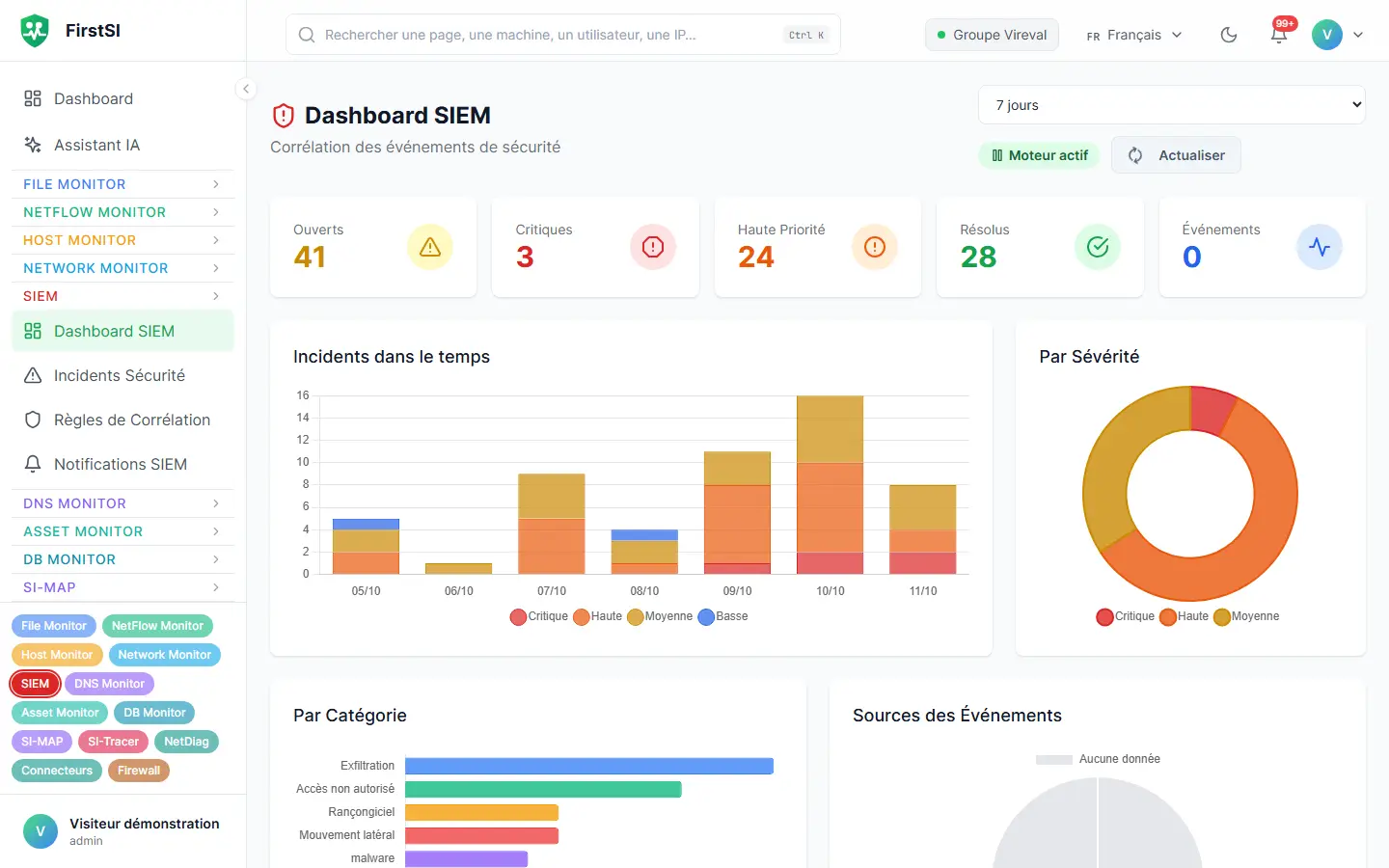Image resolution: width=1389 pixels, height=868 pixels.
Task: Select the SI-Tracer tag chip
Action: (x=114, y=742)
